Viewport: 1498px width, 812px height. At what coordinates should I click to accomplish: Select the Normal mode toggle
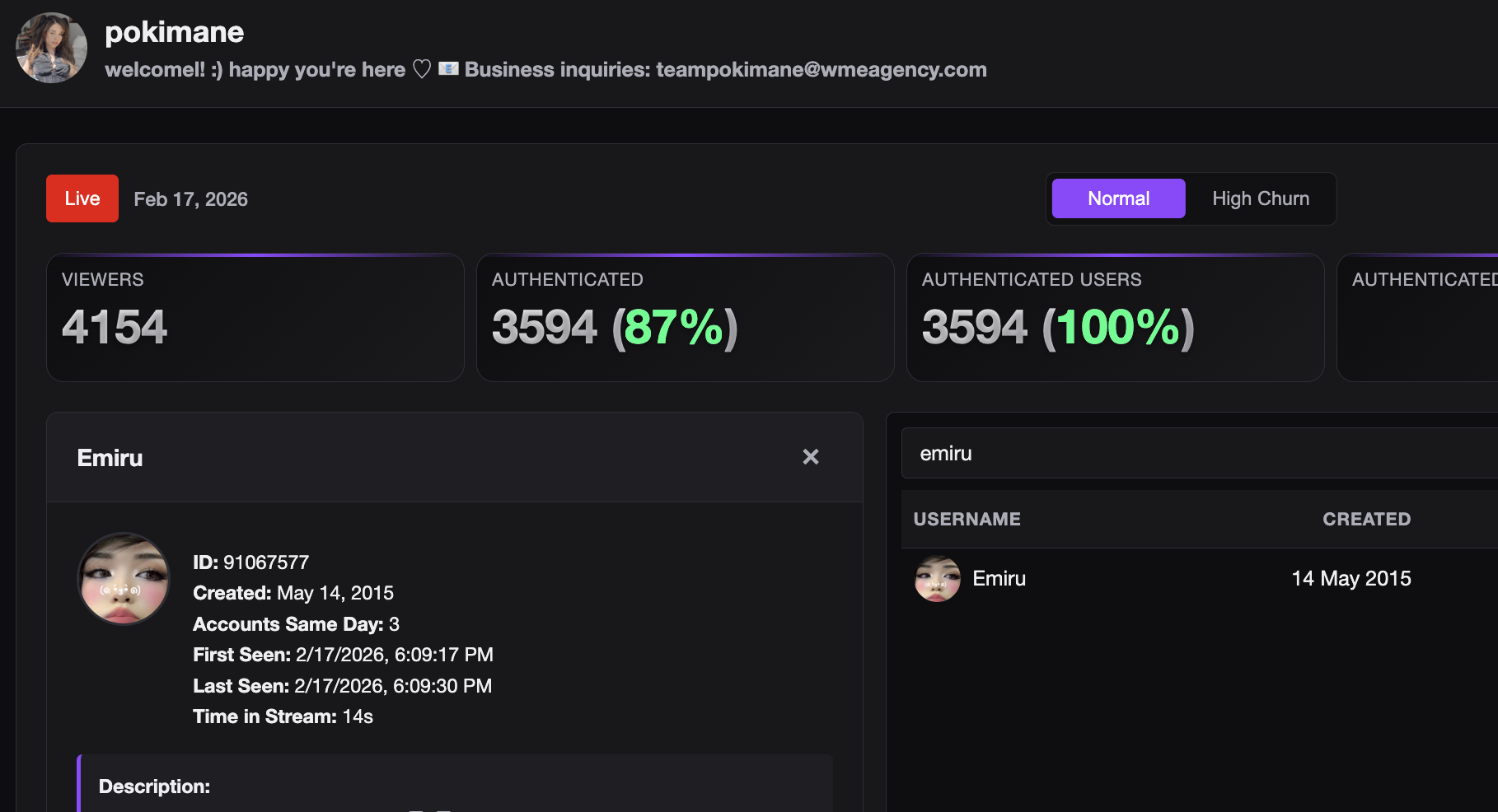click(1118, 198)
